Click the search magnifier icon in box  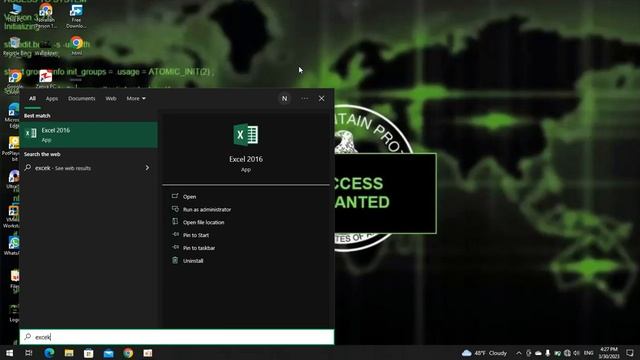pos(28,337)
